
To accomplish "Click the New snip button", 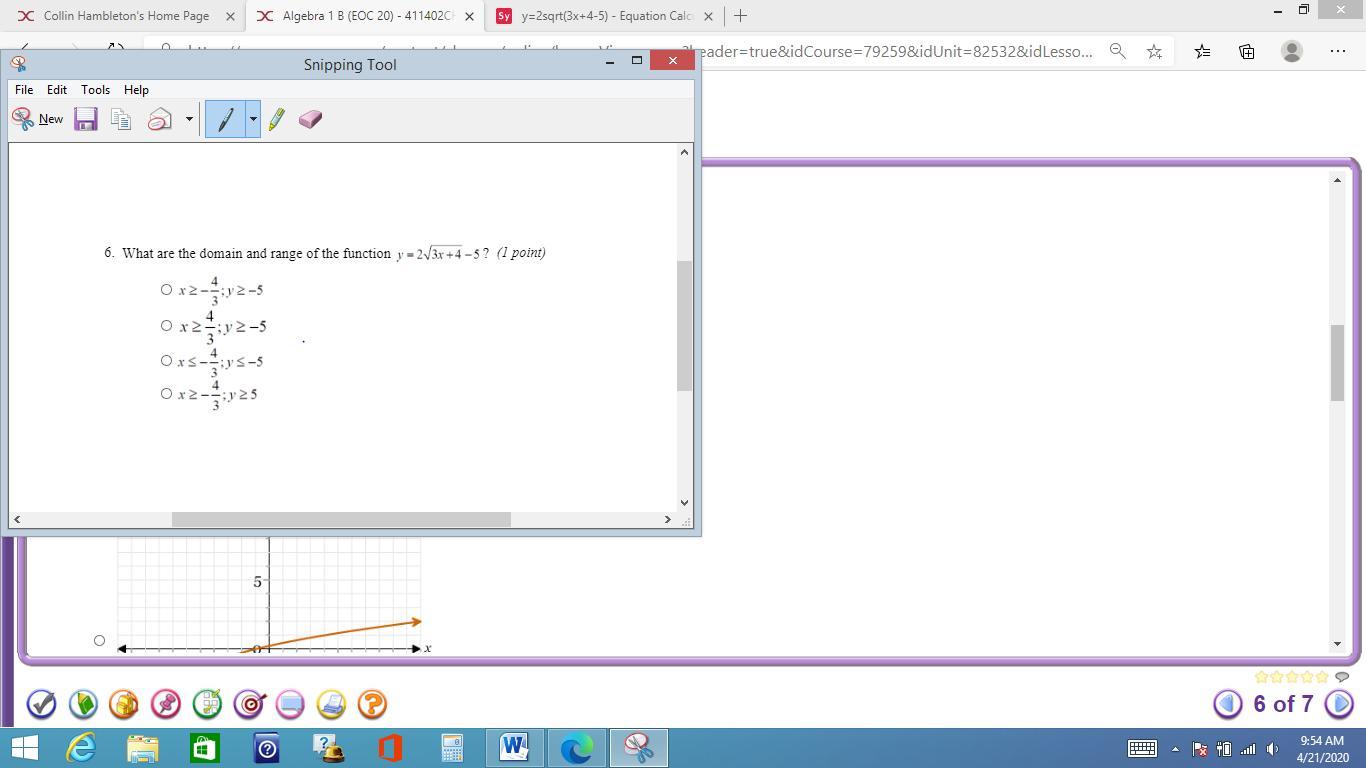I will tap(37, 119).
